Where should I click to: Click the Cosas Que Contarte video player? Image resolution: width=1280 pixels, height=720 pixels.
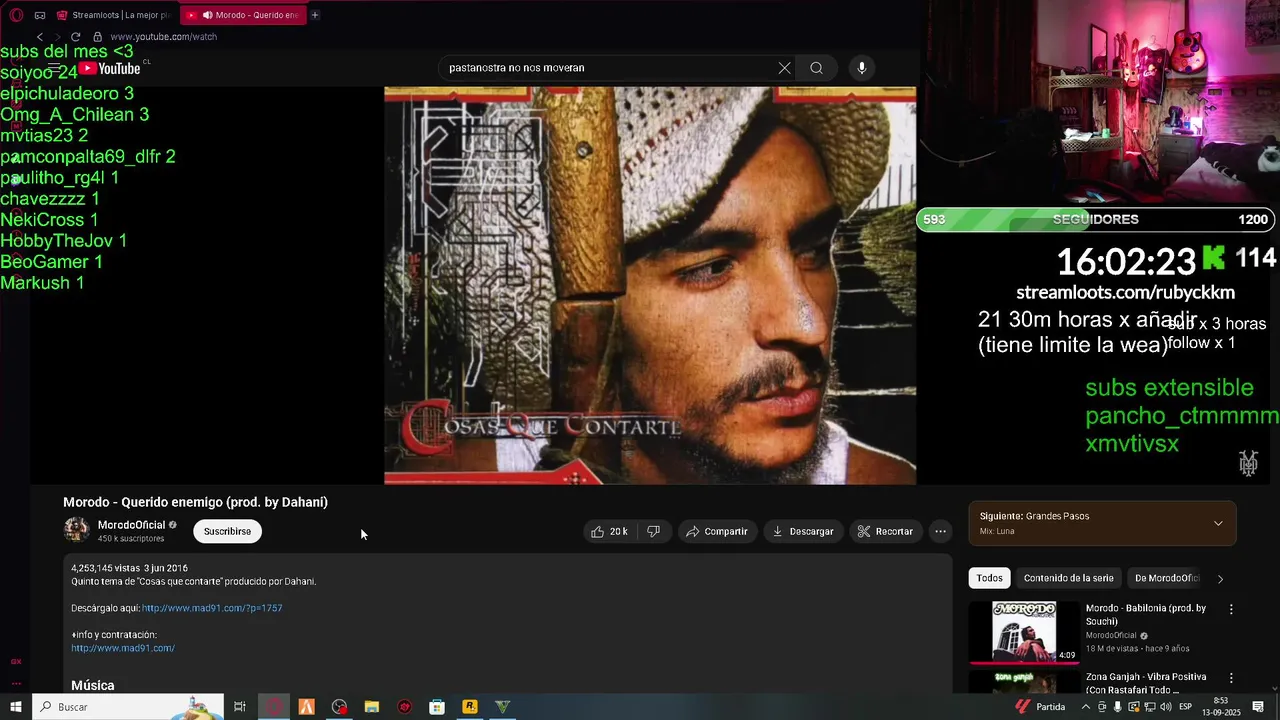coord(650,285)
